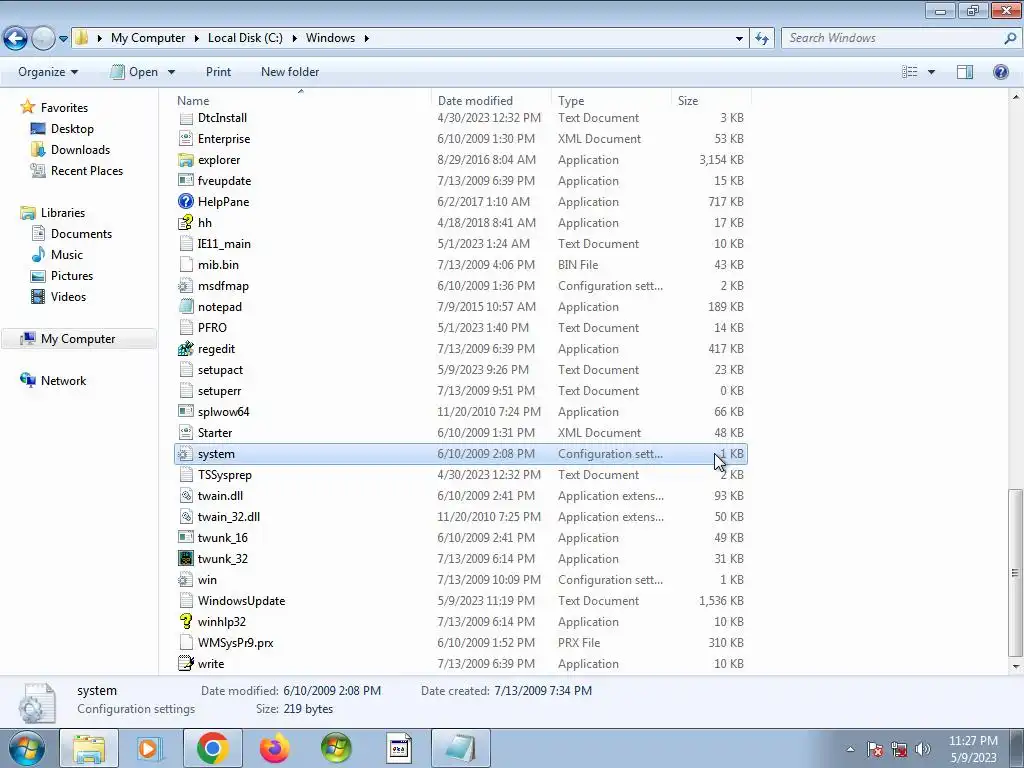
Task: Select the WMSysPr9.prx file
Action: [x=236, y=643]
